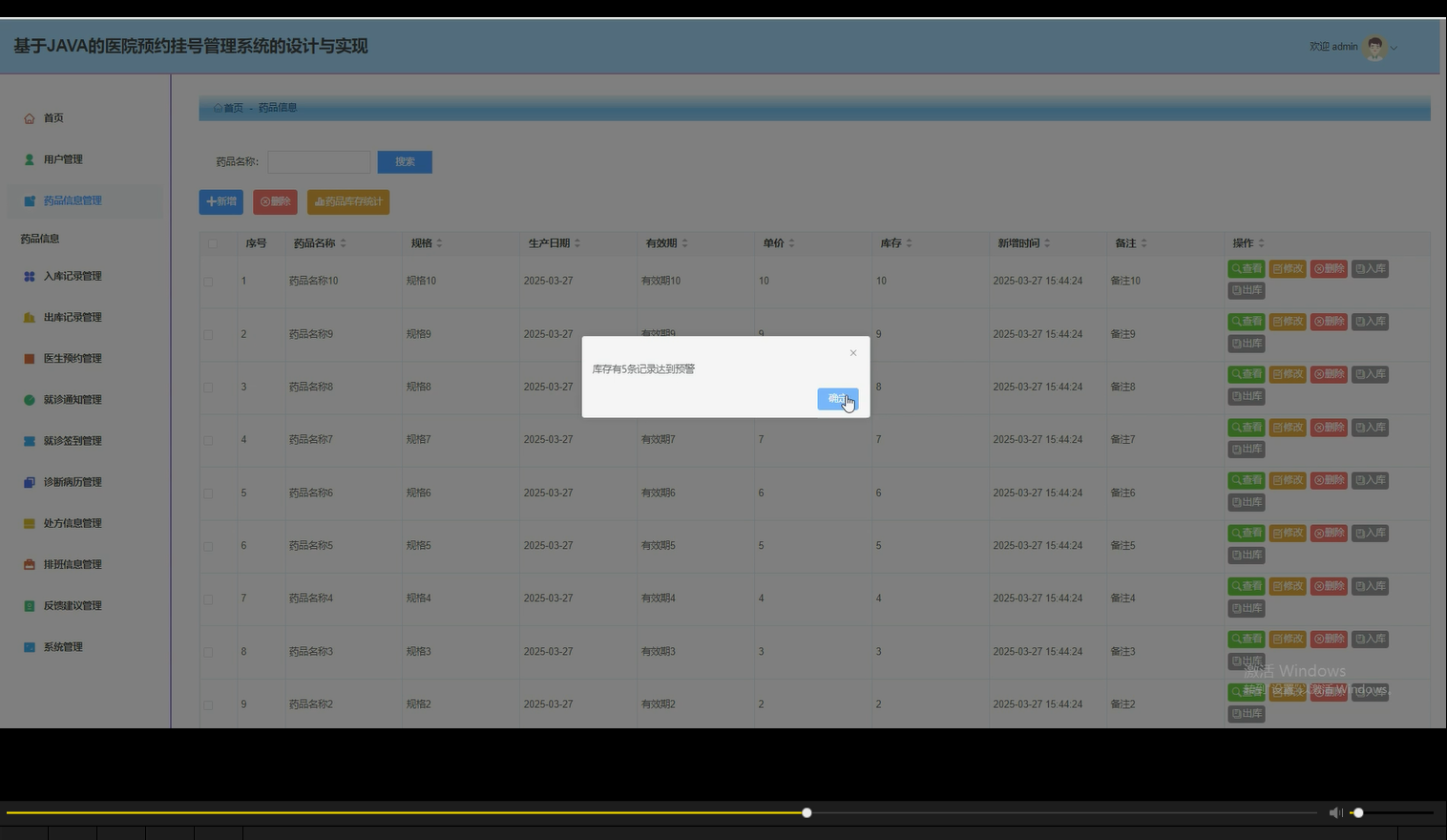Open the 出库记录管理 sidebar icon

30,317
